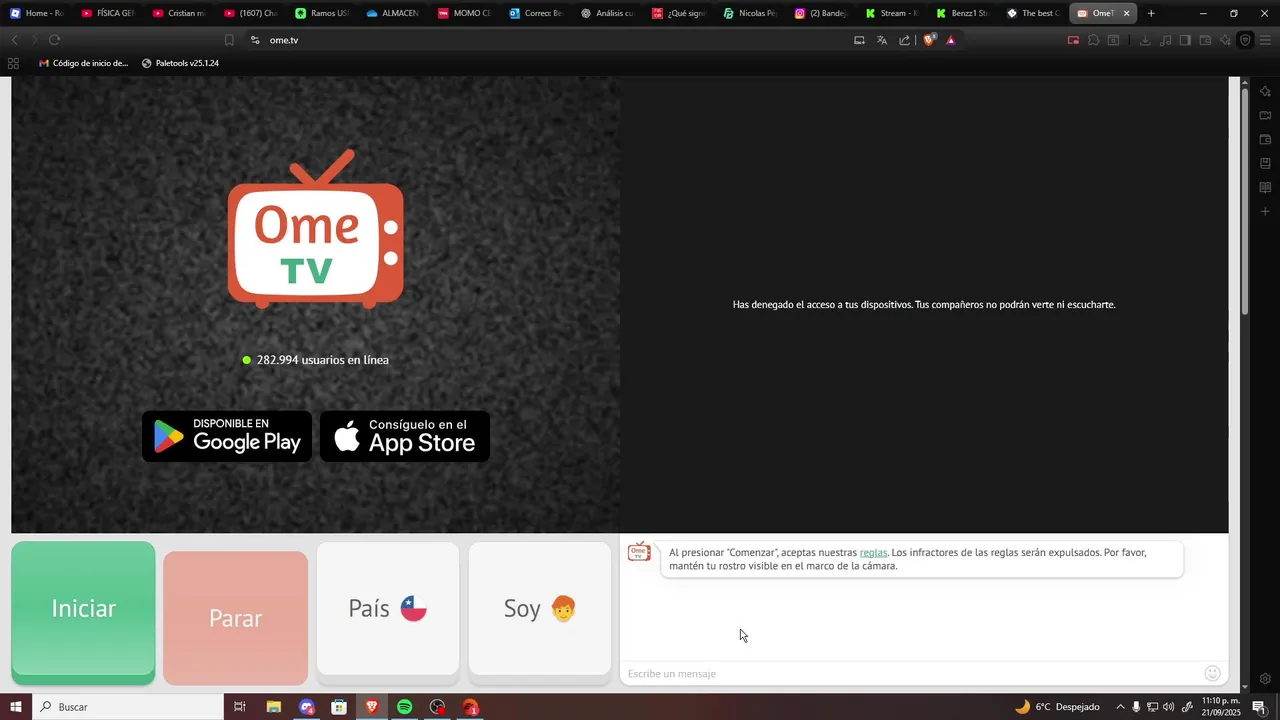Click the browser back arrow
Viewport: 1280px width, 720px height.
coord(14,40)
